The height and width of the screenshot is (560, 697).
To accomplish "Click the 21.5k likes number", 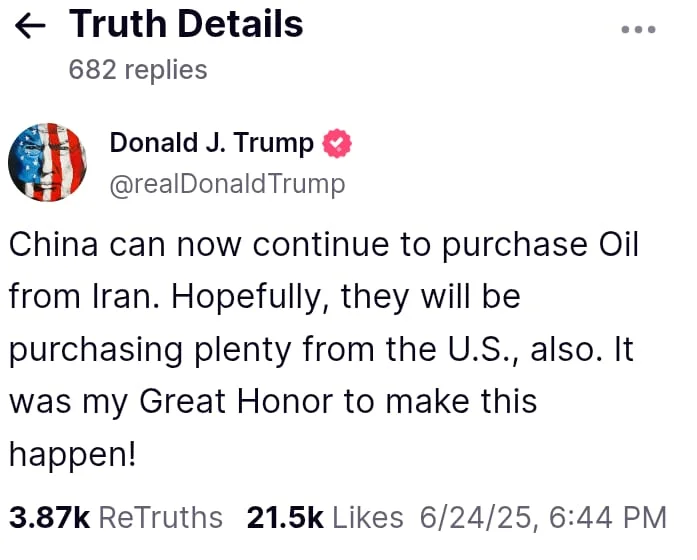I will tap(285, 517).
